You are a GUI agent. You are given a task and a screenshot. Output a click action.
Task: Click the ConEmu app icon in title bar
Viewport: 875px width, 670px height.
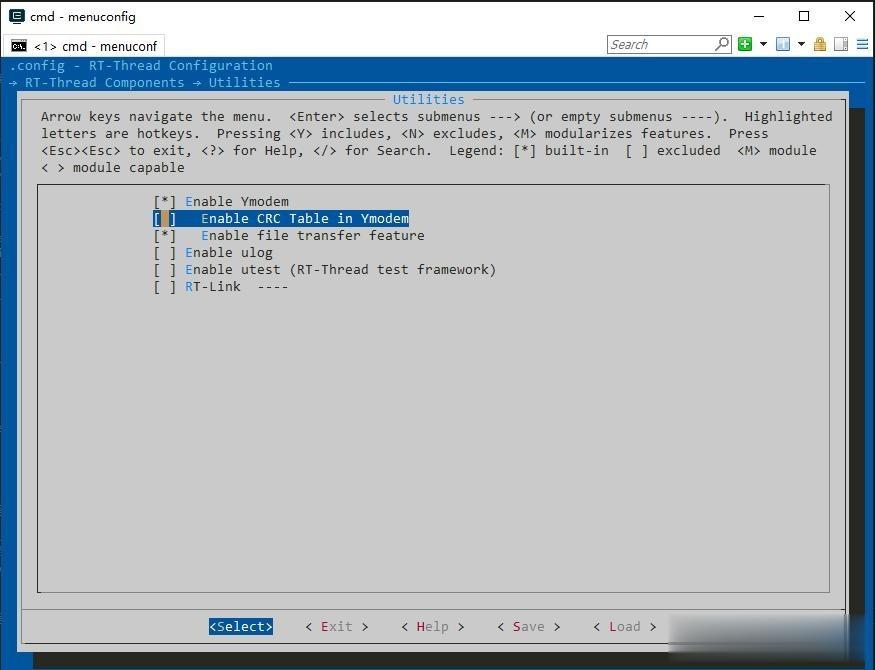tap(17, 16)
